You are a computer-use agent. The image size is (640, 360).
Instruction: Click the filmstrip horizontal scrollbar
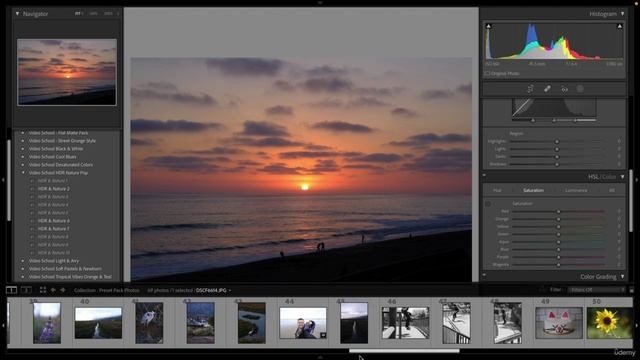coord(404,351)
